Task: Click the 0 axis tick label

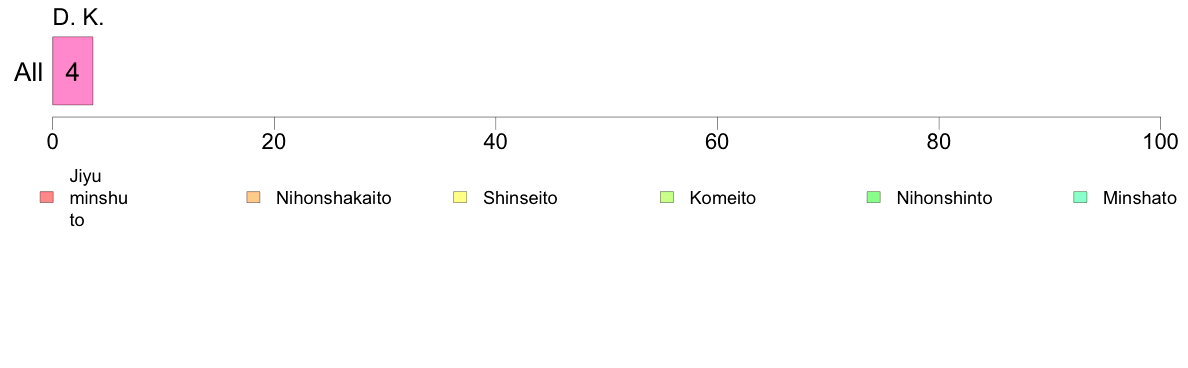Action: coord(52,141)
